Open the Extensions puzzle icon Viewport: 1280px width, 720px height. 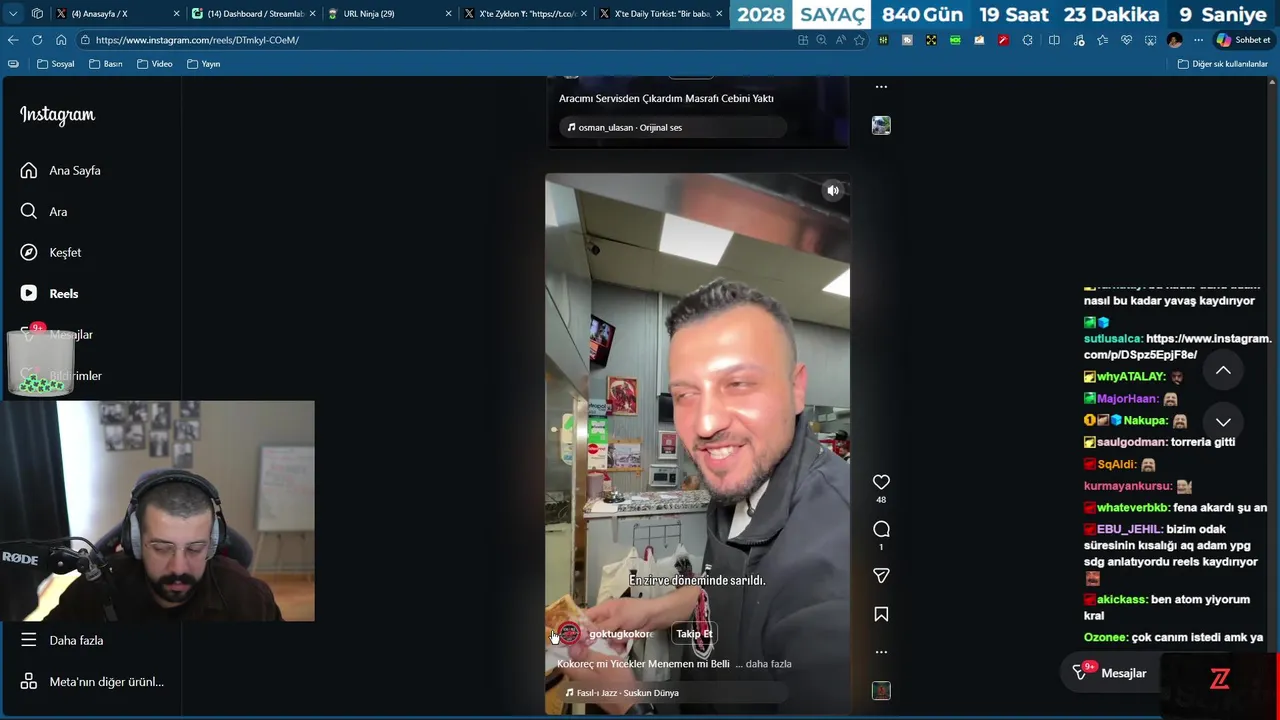pos(1027,40)
